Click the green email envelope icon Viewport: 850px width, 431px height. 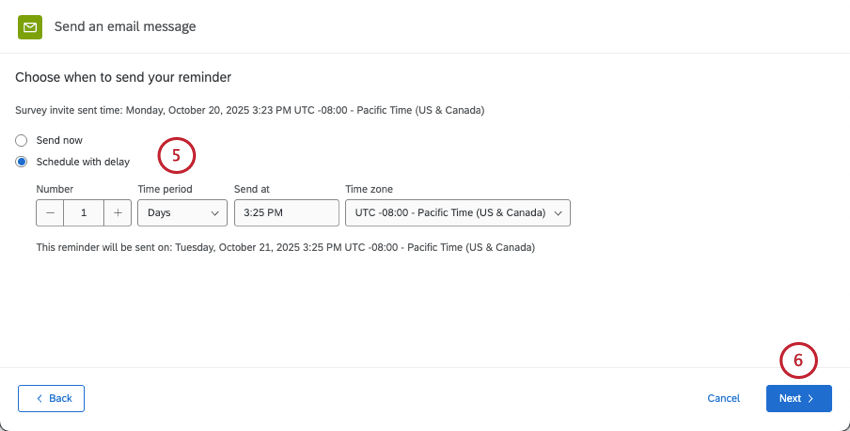[30, 27]
